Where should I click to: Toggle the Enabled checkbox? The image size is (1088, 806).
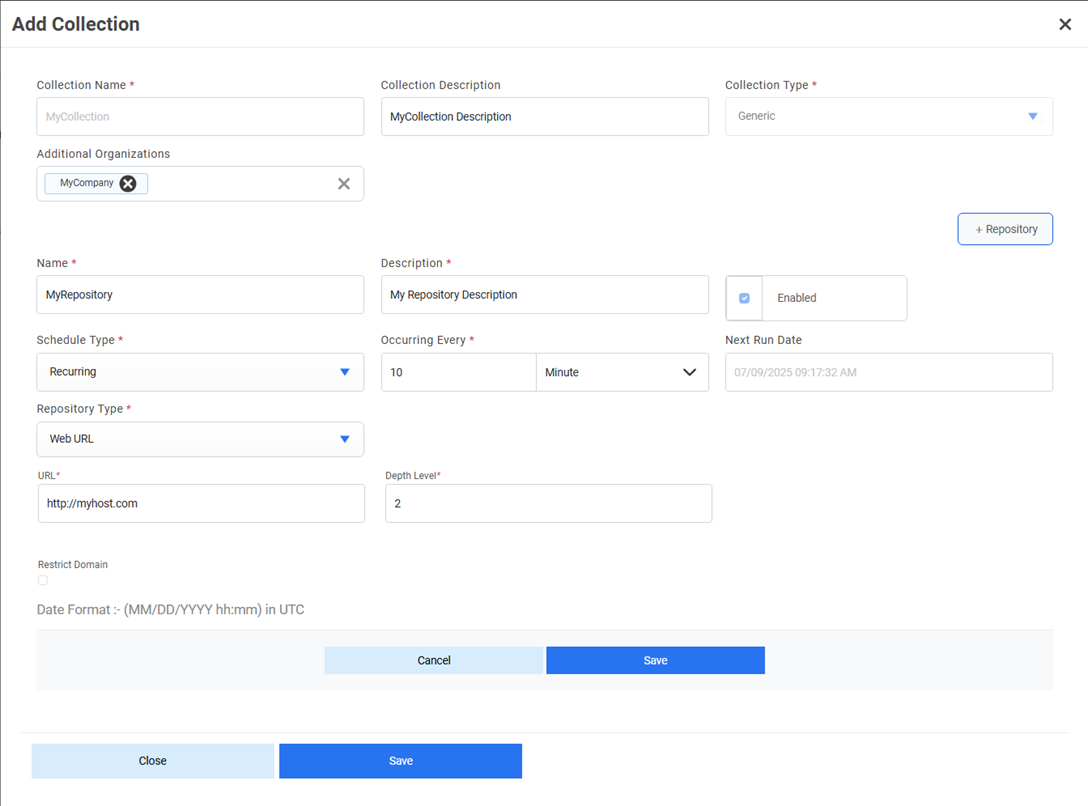(744, 298)
